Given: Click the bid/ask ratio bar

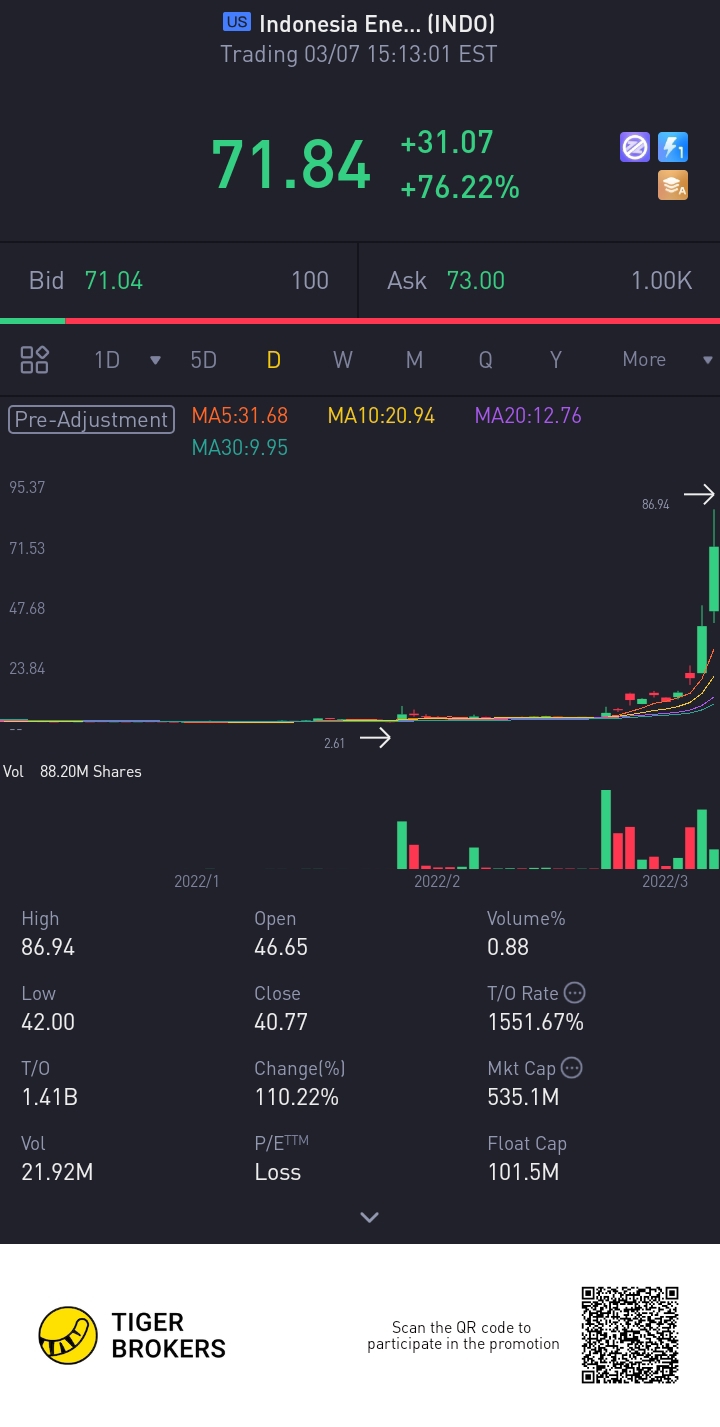Looking at the screenshot, I should (360, 321).
